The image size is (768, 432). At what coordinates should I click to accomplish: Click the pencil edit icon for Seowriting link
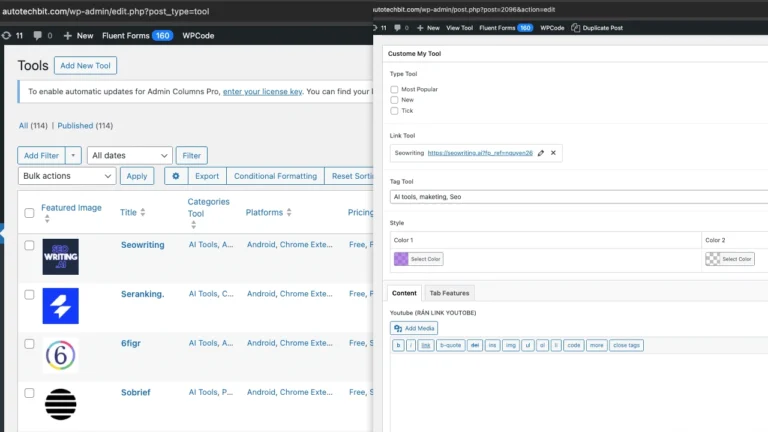pyautogui.click(x=541, y=153)
